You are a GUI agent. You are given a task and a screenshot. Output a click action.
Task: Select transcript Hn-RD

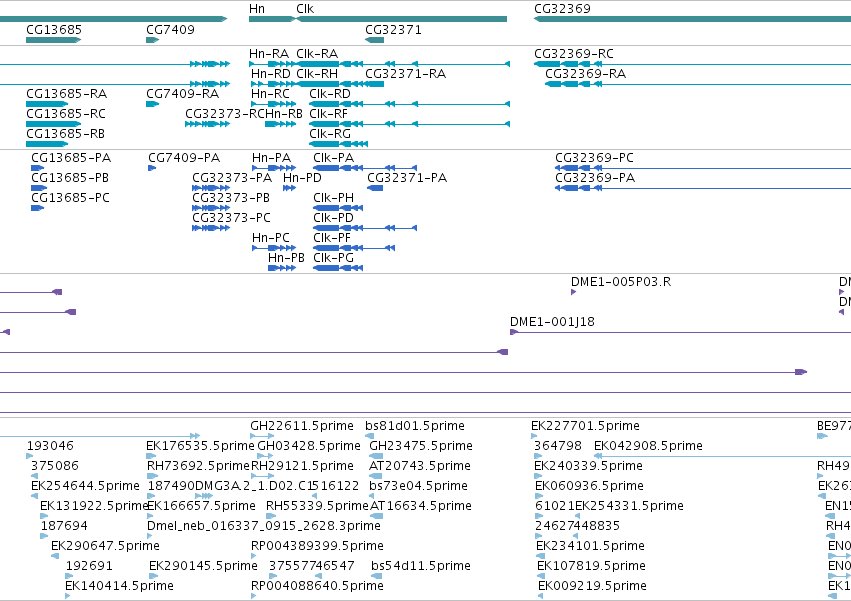click(x=270, y=74)
